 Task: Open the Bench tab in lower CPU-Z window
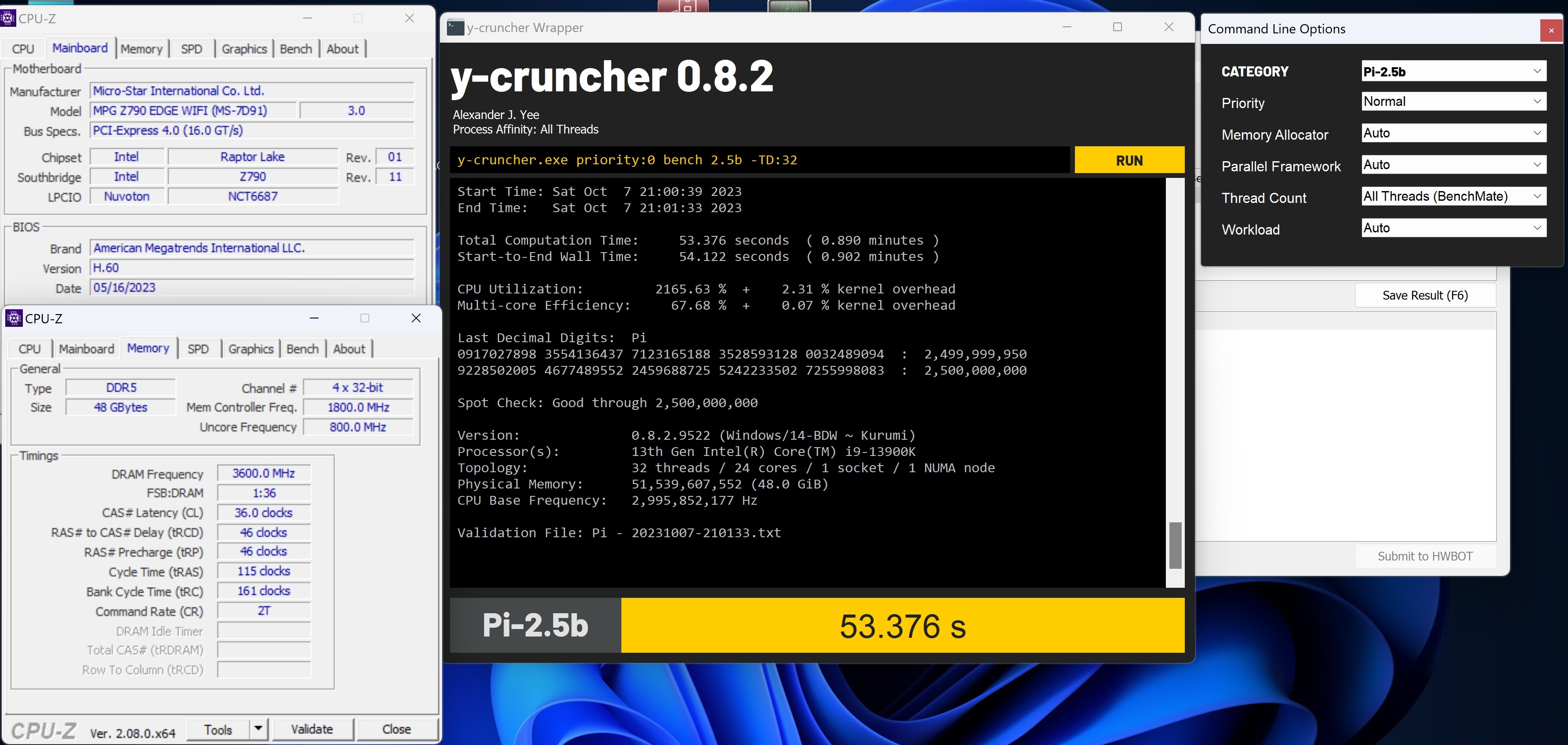pyautogui.click(x=302, y=349)
